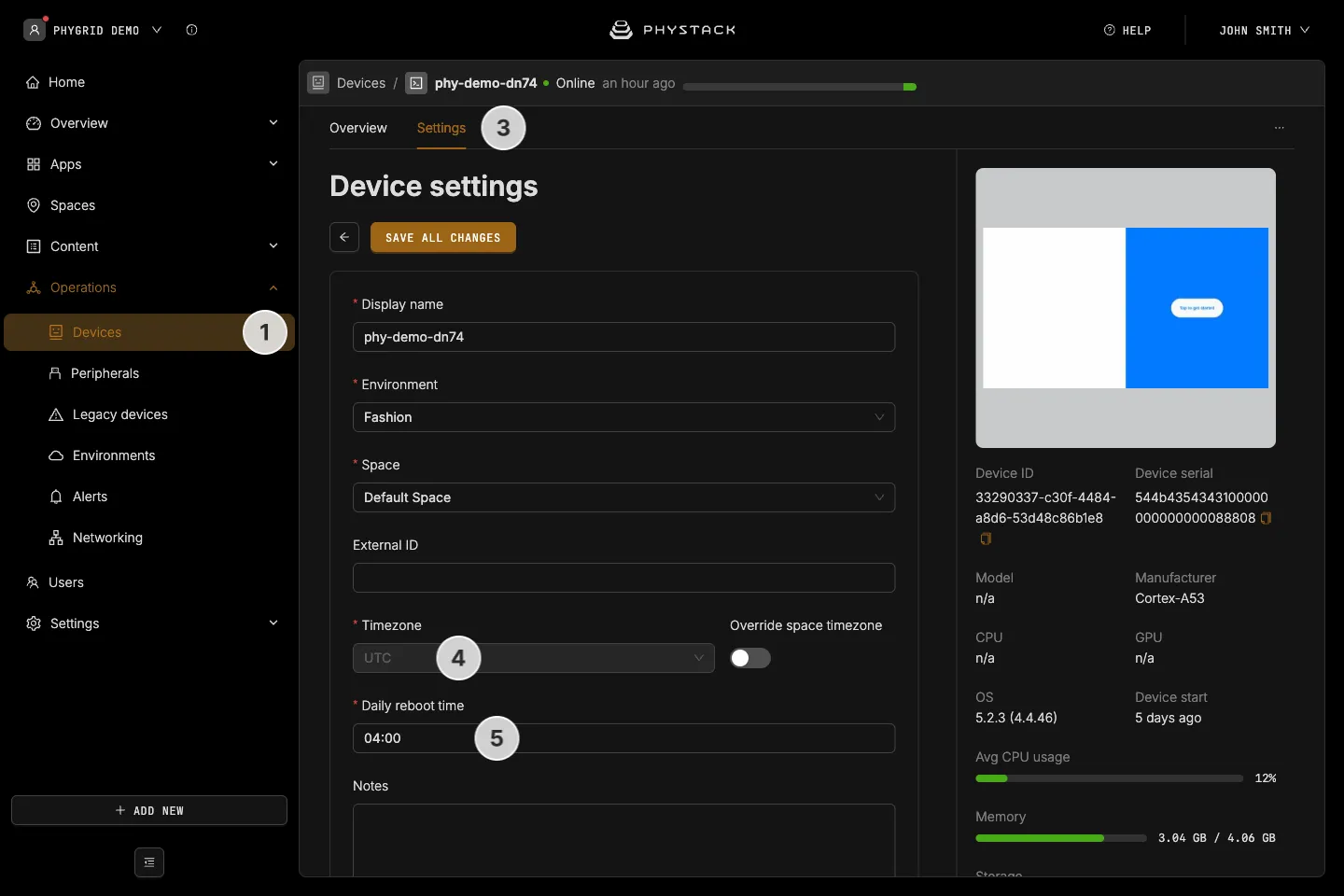Open the Help link in header
This screenshot has height=896, width=1344.
[x=1127, y=30]
